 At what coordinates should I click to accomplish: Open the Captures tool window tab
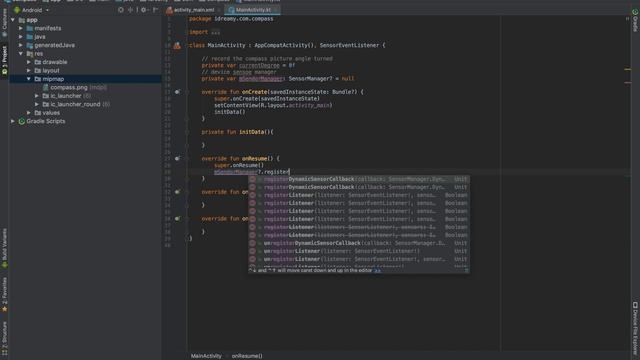[x=4, y=22]
